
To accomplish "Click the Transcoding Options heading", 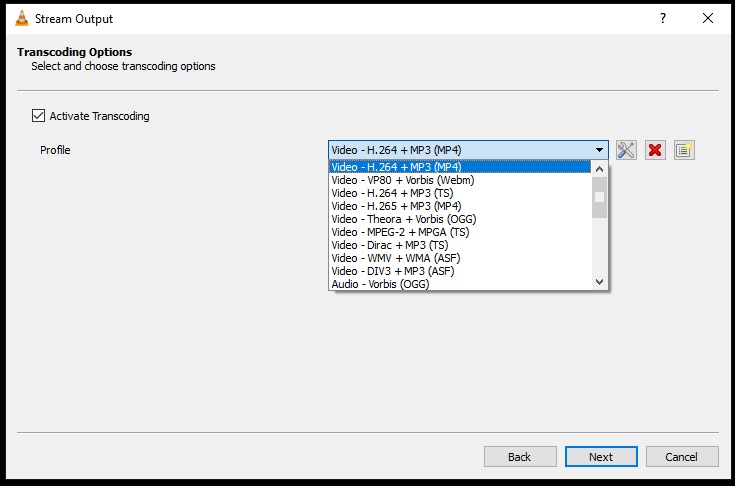I will click(75, 52).
